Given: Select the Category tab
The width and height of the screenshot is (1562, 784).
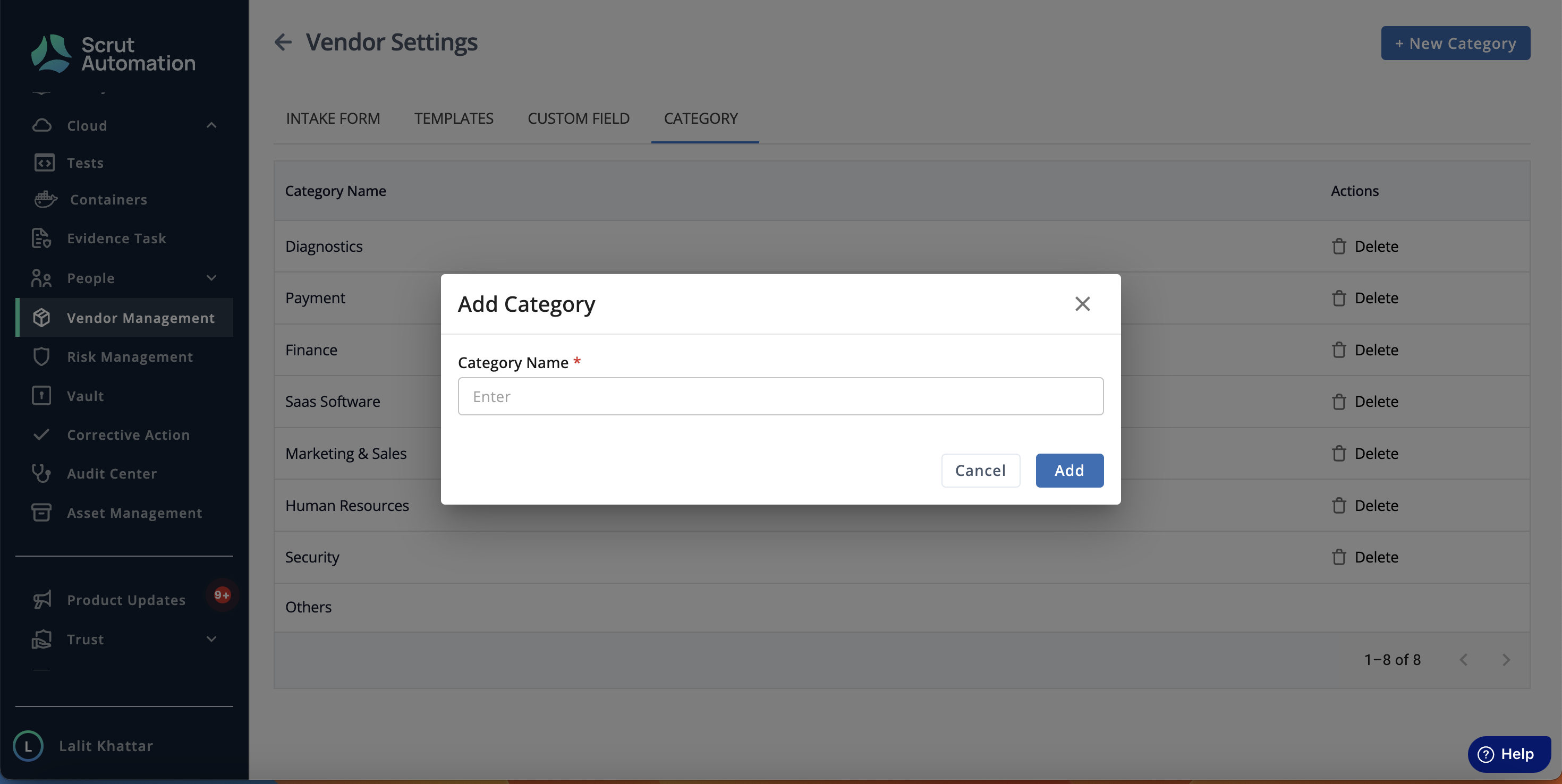Looking at the screenshot, I should 701,118.
